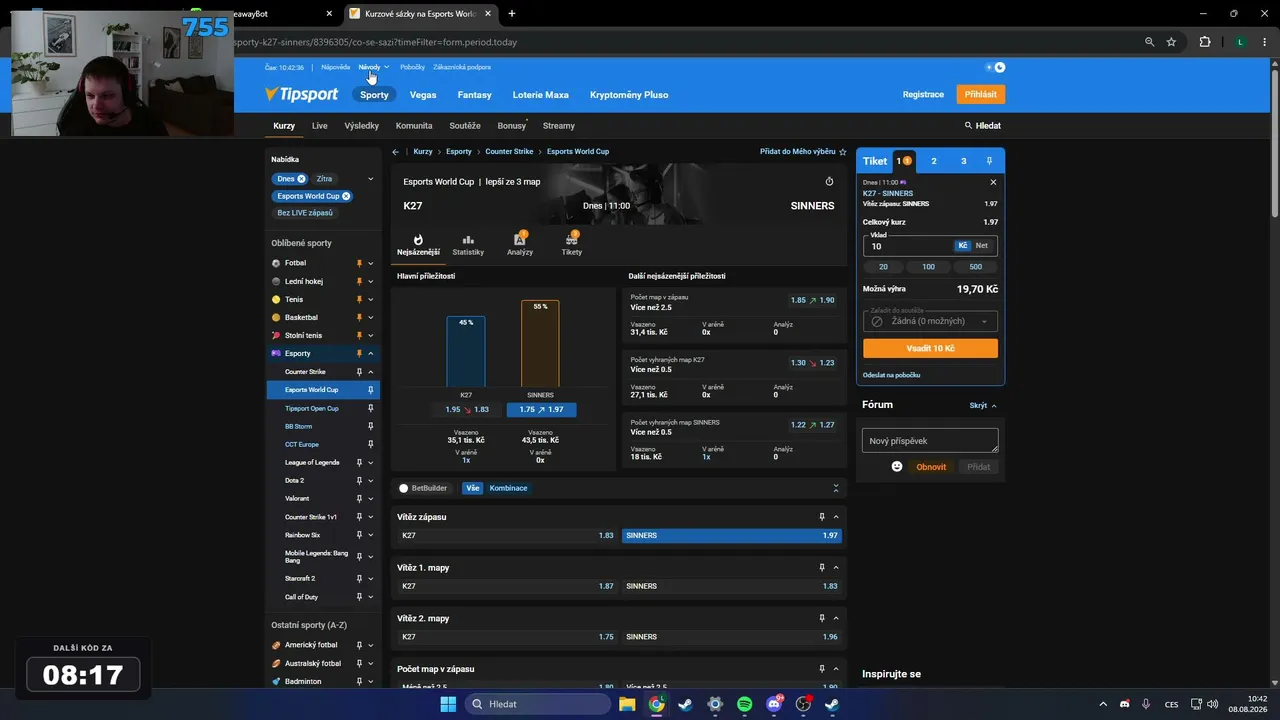
Task: Collapse all markets with double chevron
Action: click(836, 488)
